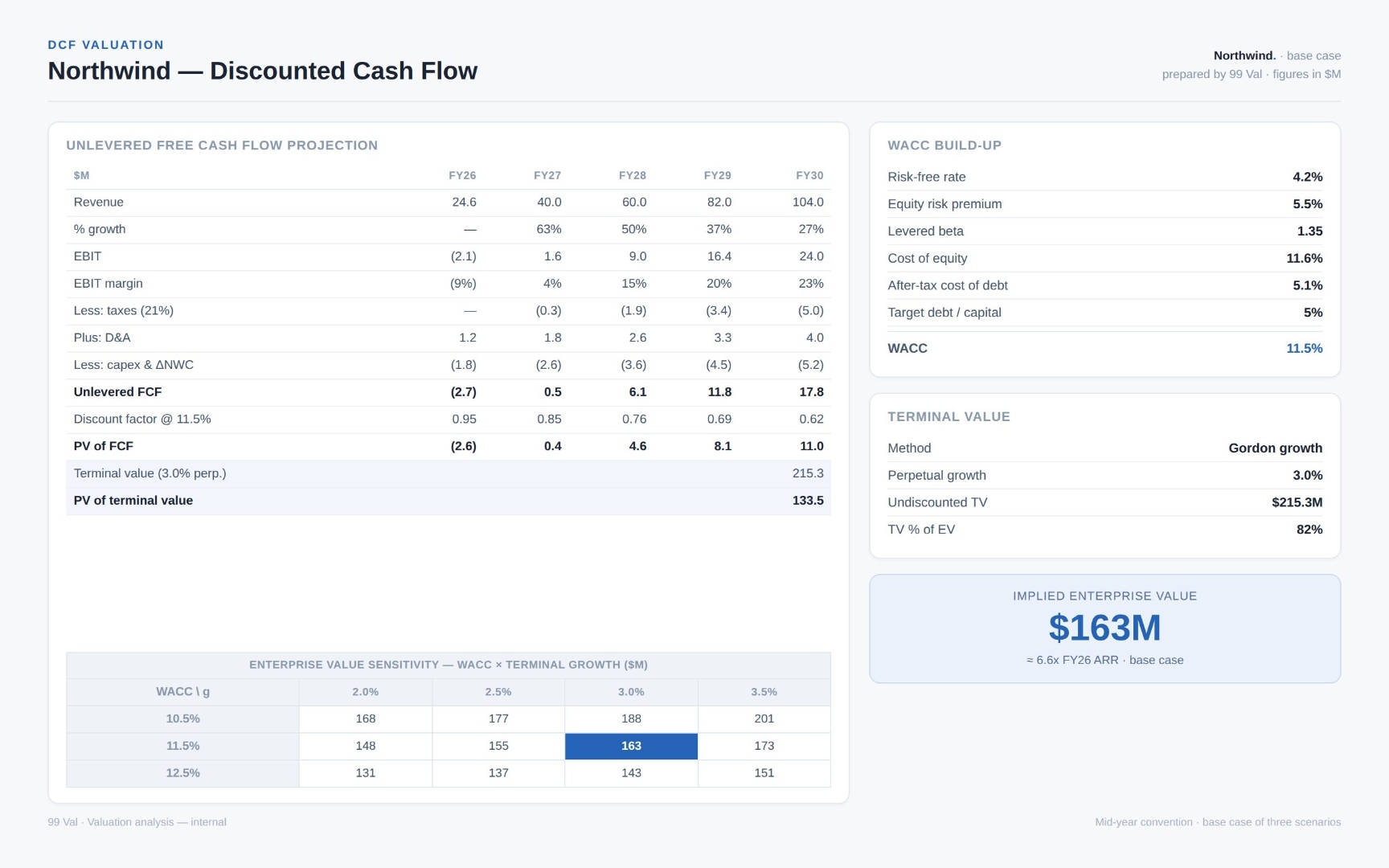
Task: Select the FY26 column header
Action: [462, 175]
